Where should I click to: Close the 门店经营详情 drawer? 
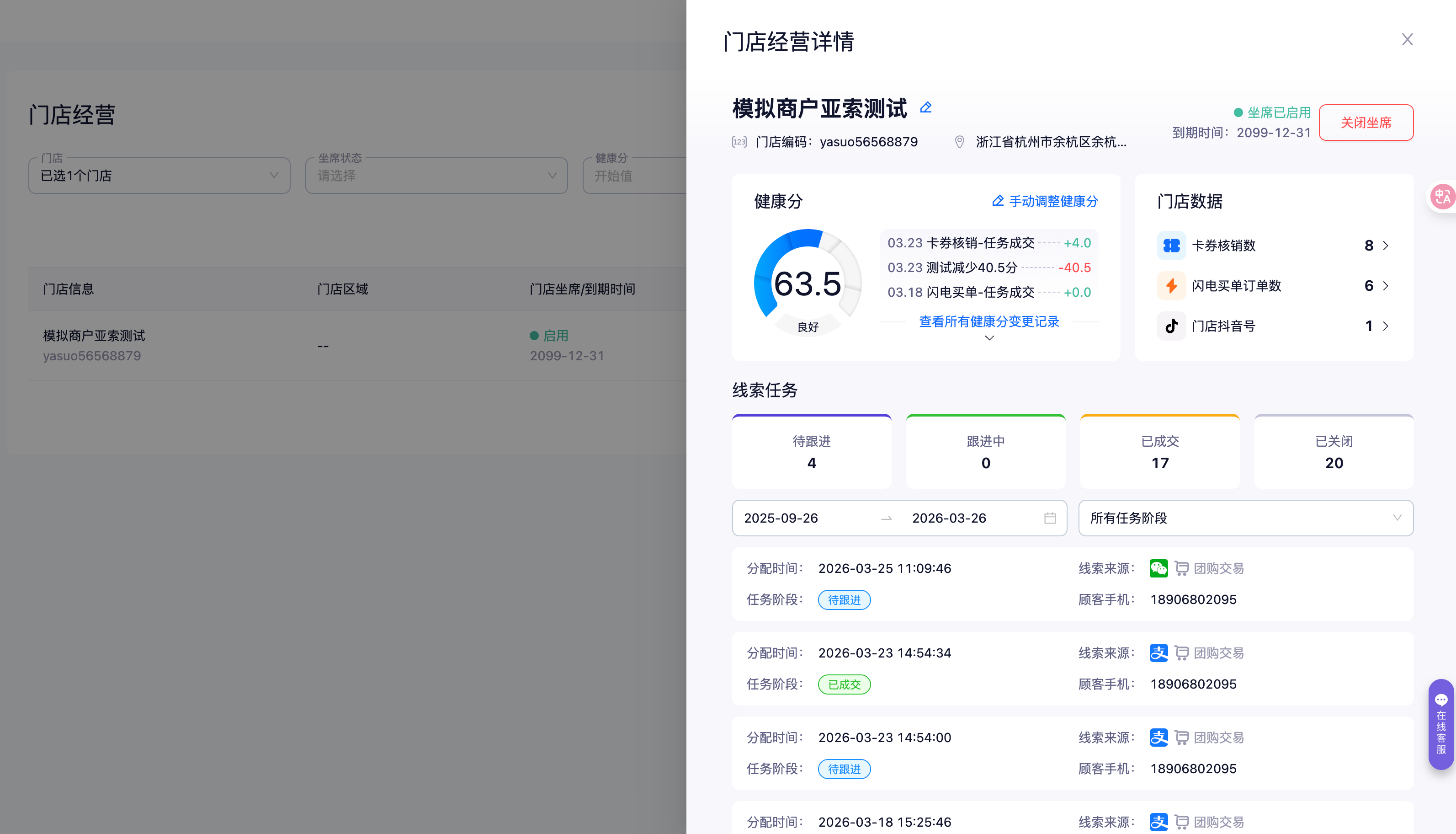point(1408,39)
